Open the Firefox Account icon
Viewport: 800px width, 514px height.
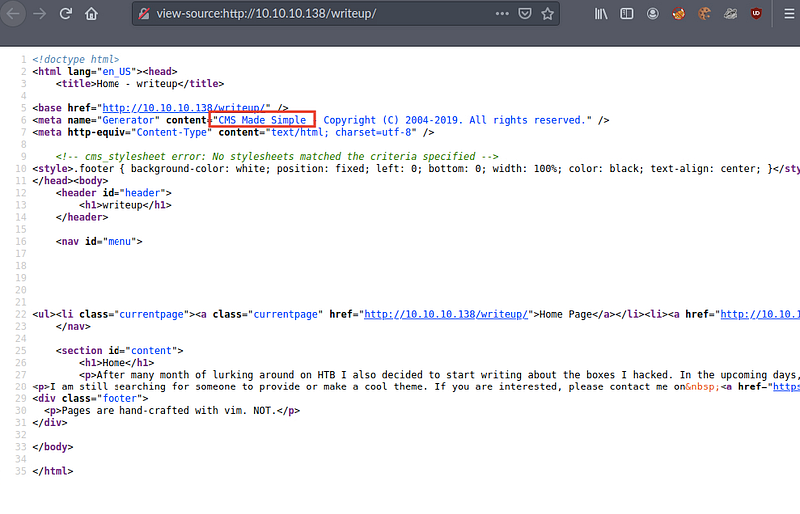coord(653,14)
